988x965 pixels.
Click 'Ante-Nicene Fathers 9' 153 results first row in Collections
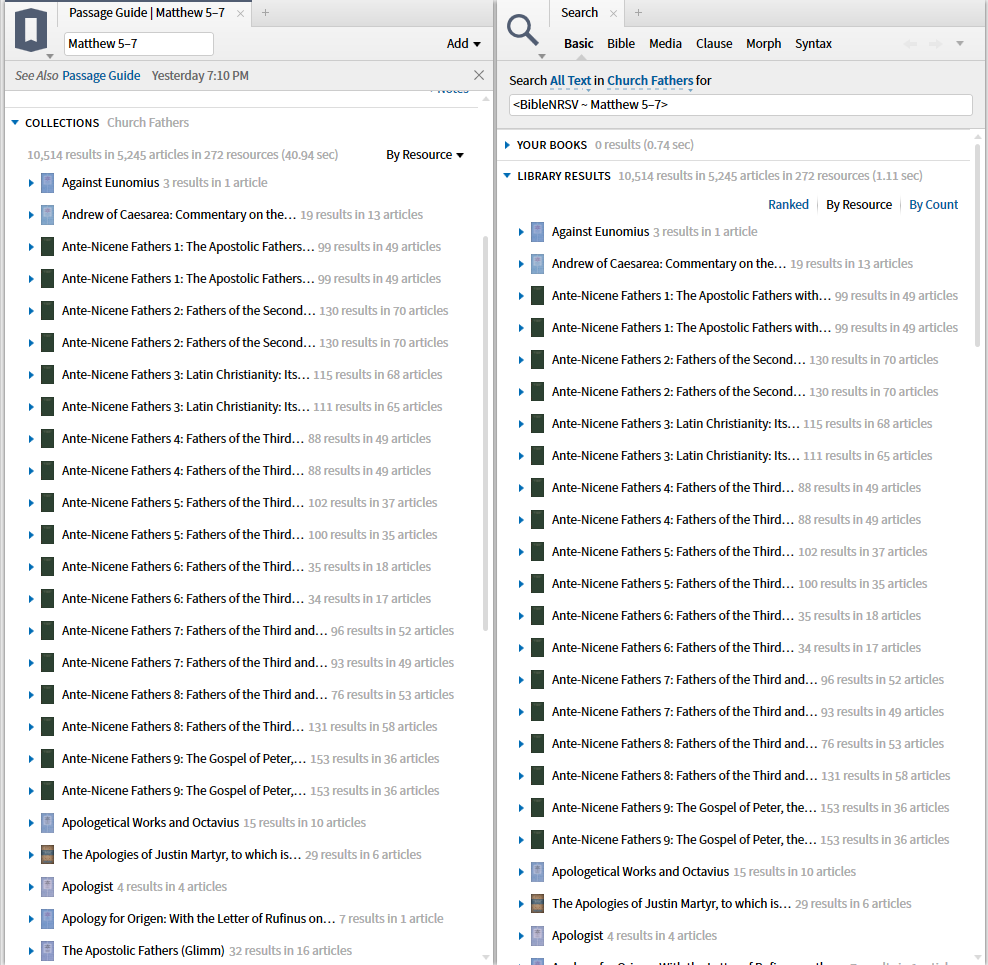point(251,759)
